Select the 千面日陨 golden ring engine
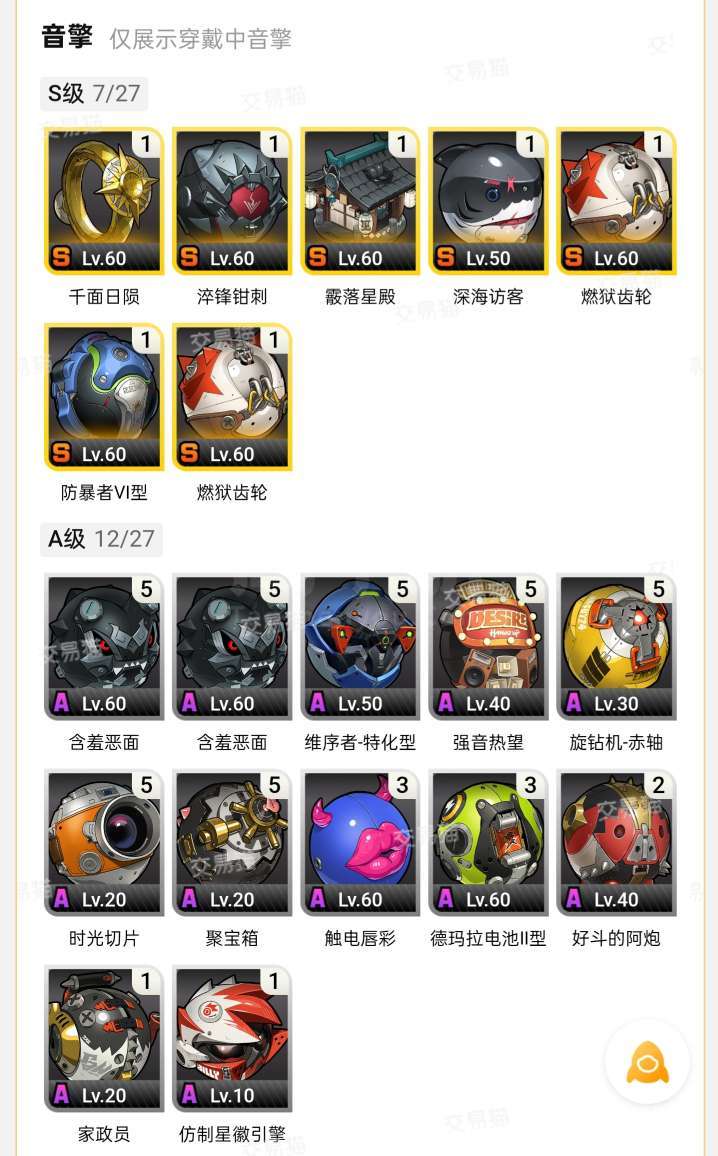This screenshot has width=718, height=1156. (x=104, y=201)
